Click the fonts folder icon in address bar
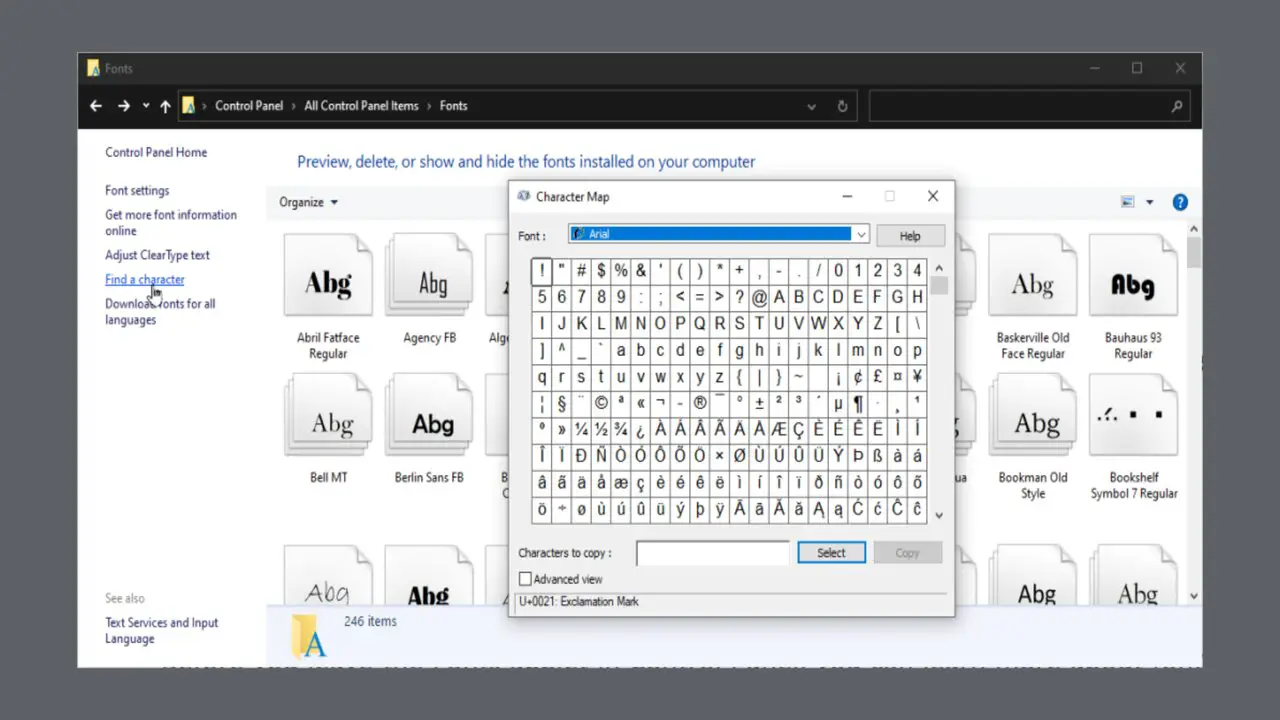Screen dimensions: 1280x720 pos(189,106)
